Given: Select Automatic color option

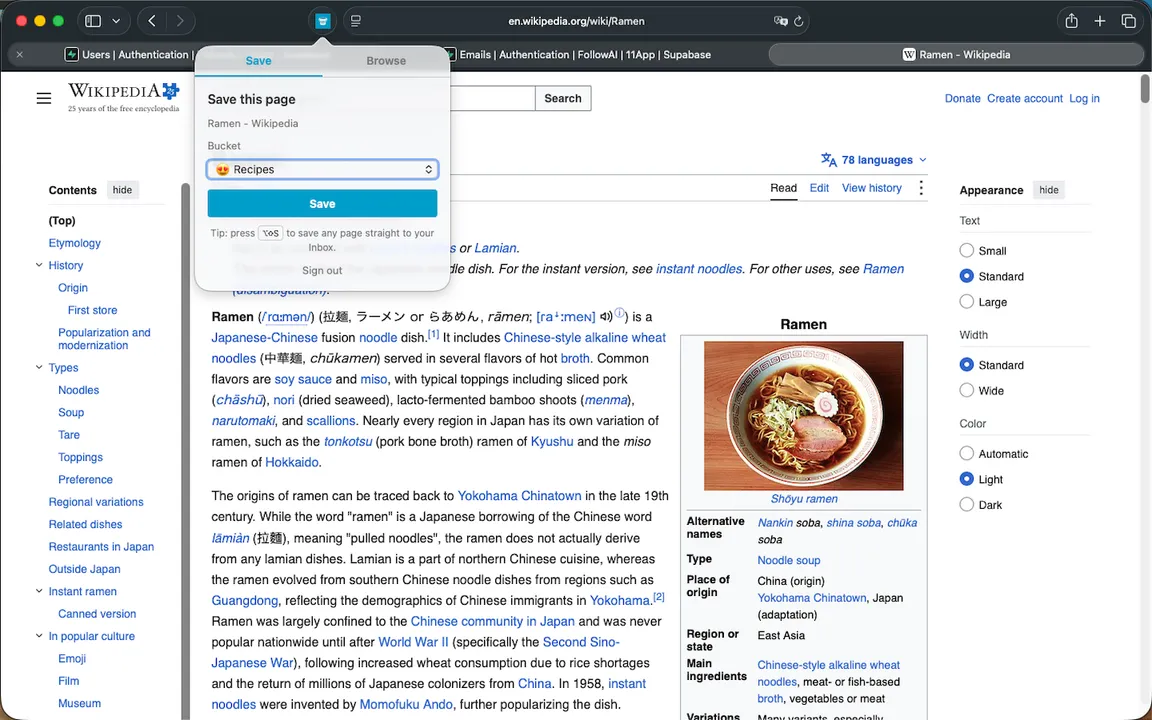Looking at the screenshot, I should pos(967,454).
